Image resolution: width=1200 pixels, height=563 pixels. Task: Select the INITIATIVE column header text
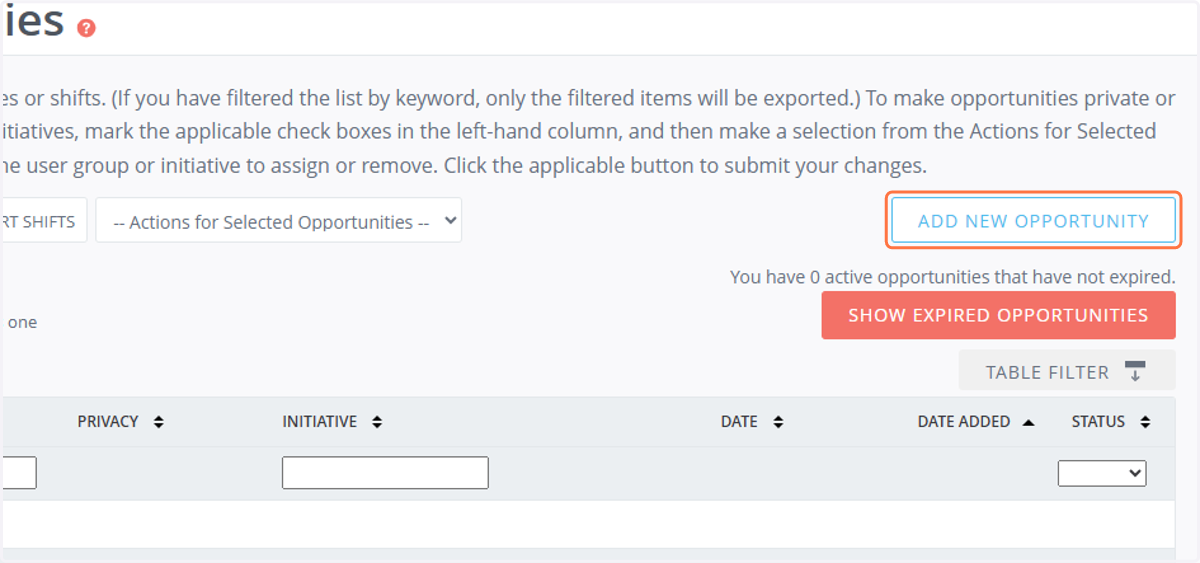[x=320, y=422]
